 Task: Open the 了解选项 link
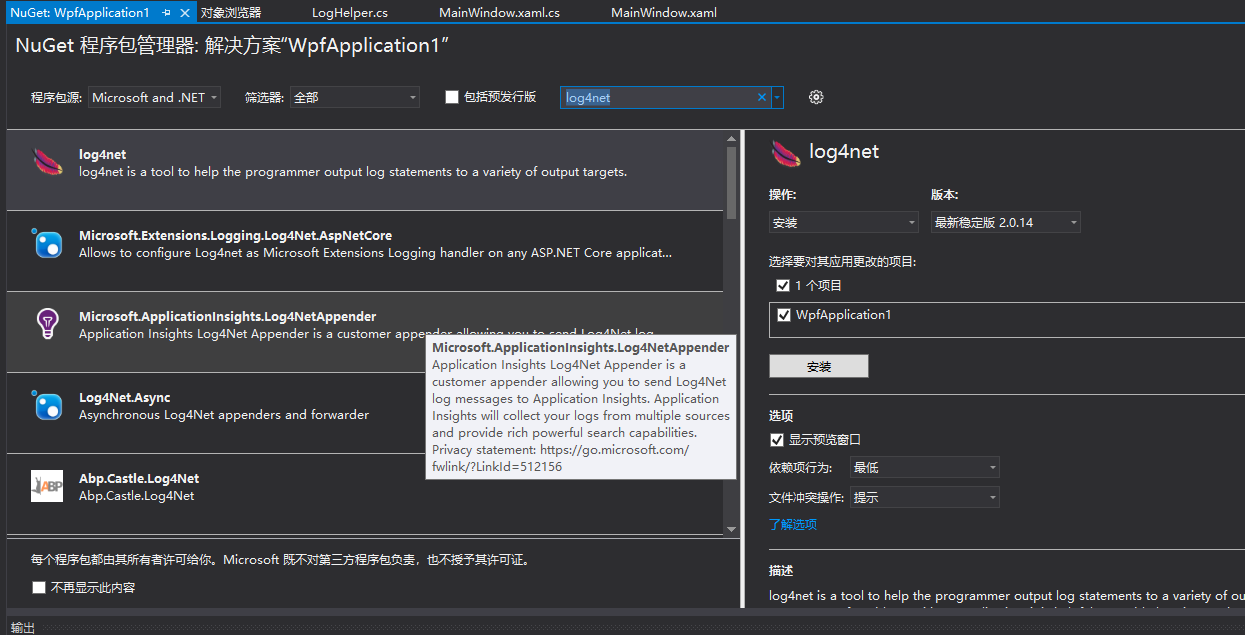tap(793, 524)
